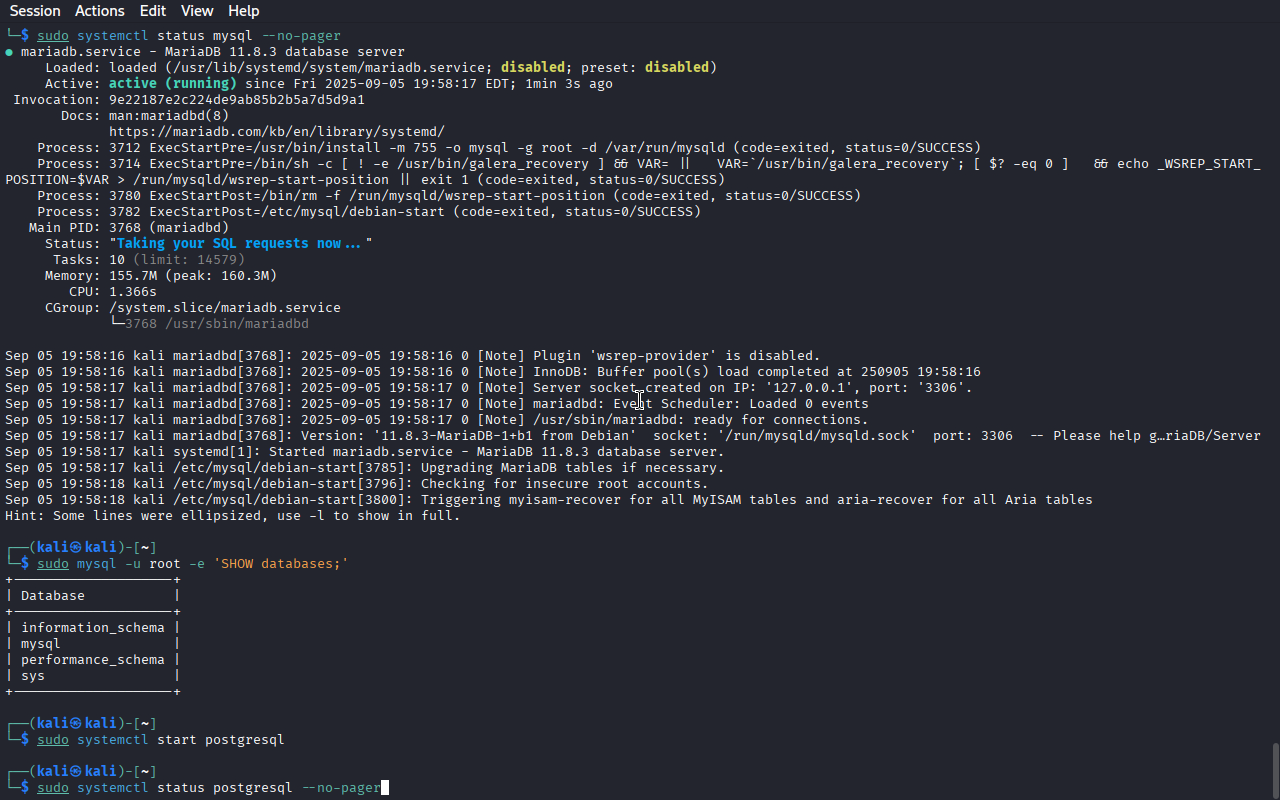Viewport: 1280px width, 800px height.
Task: Click the log line about Plugin 'wsrep-provider' disabled
Action: (x=413, y=356)
